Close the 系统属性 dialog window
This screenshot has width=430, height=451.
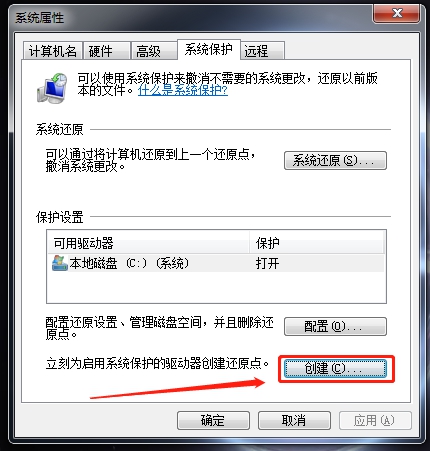[x=396, y=14]
